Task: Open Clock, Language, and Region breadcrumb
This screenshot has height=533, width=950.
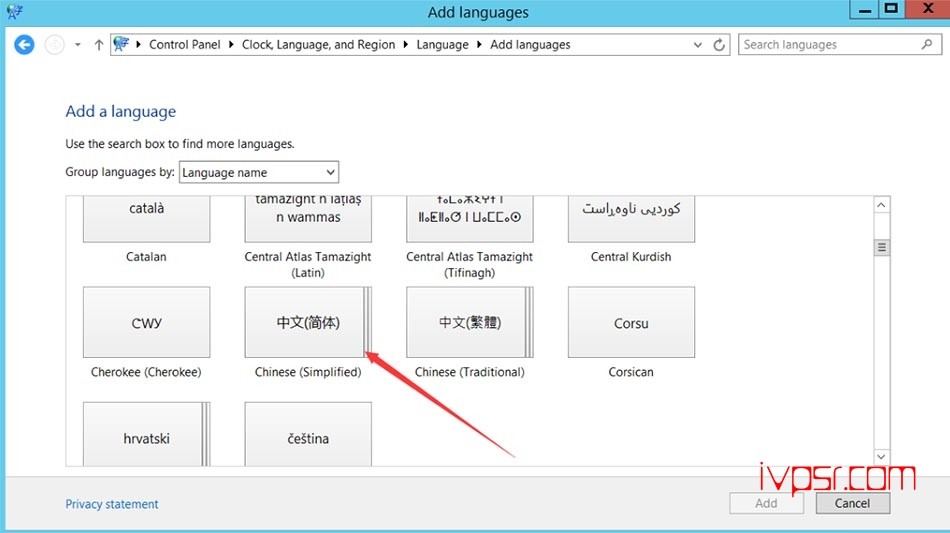Action: pos(318,45)
